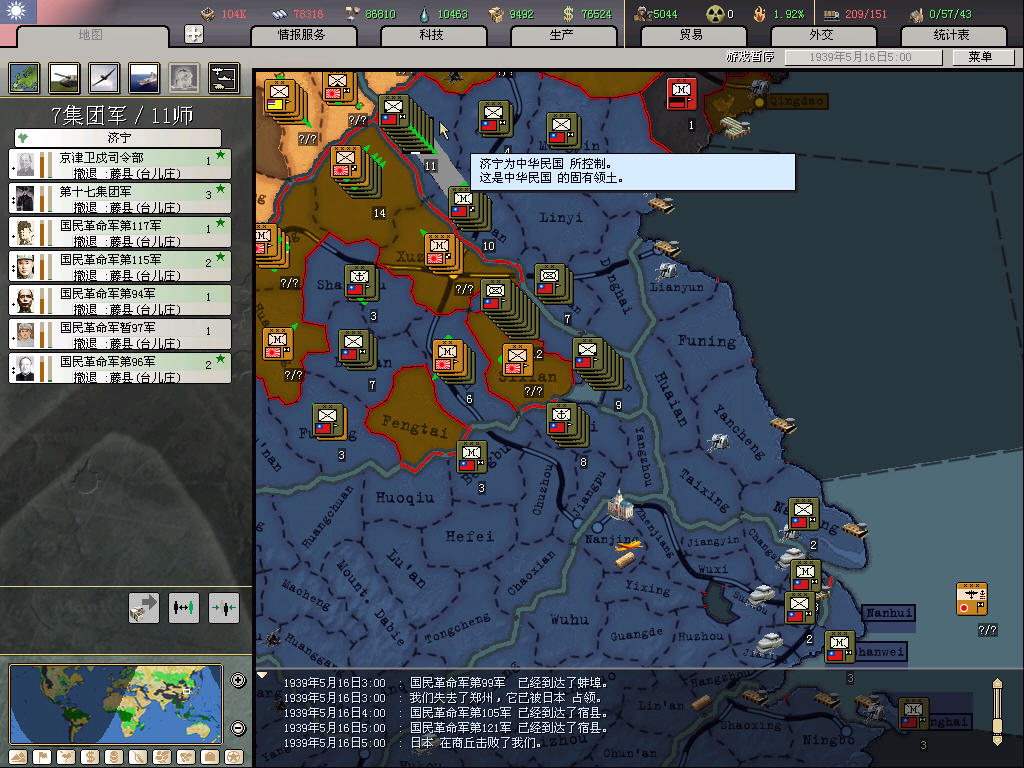Select army 京津卫戍司令部
Screen dimensions: 1024x768
click(x=120, y=165)
